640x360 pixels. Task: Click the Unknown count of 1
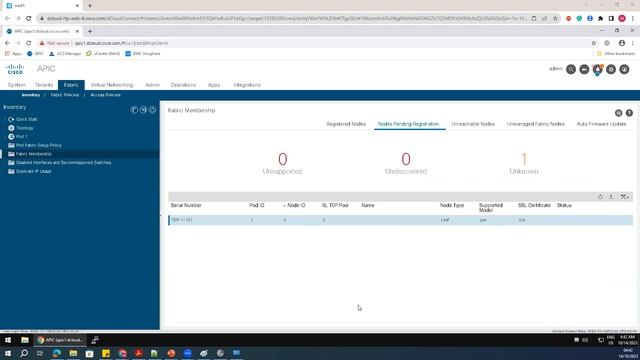point(524,159)
